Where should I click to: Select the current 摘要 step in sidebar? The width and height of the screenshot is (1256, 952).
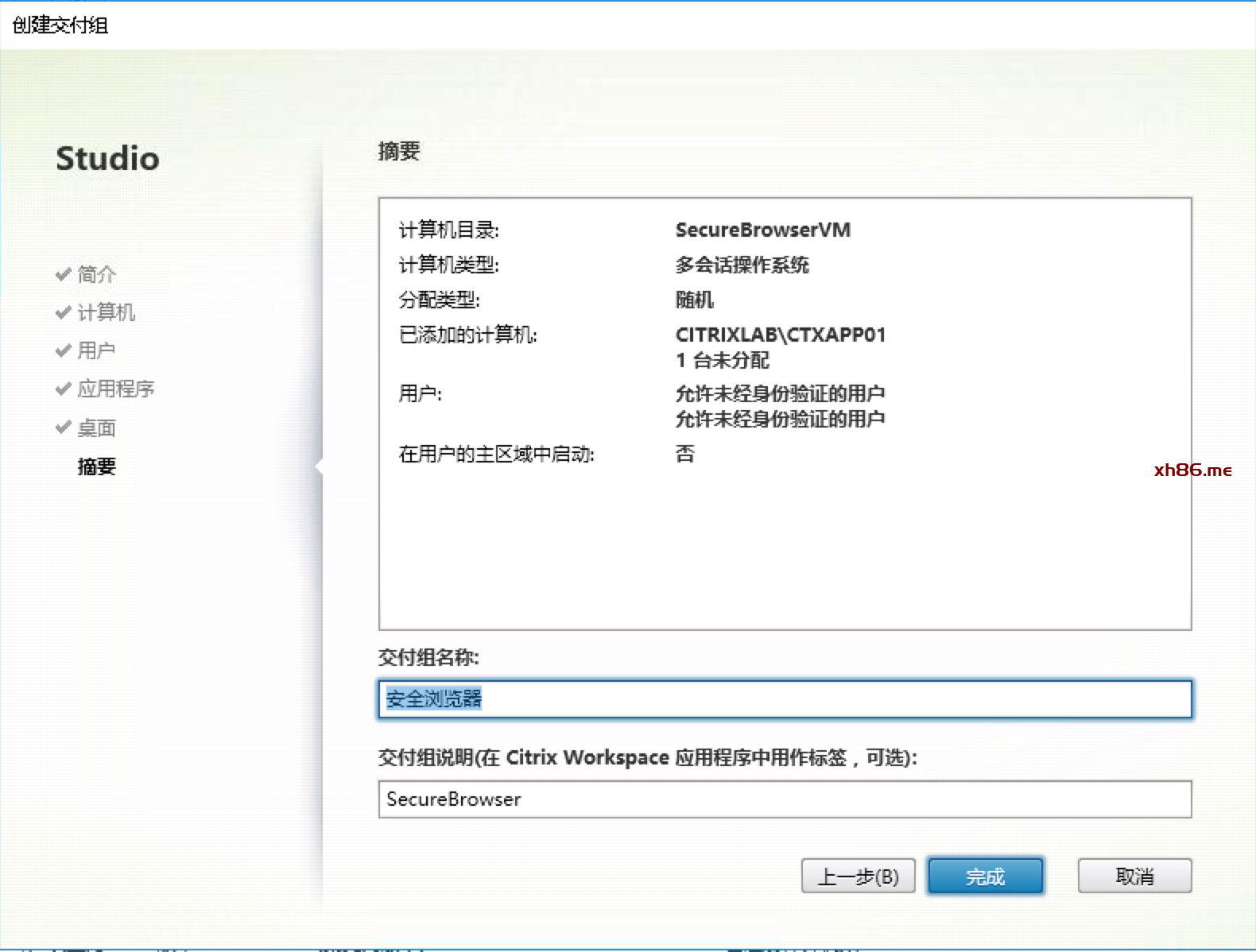coord(96,466)
